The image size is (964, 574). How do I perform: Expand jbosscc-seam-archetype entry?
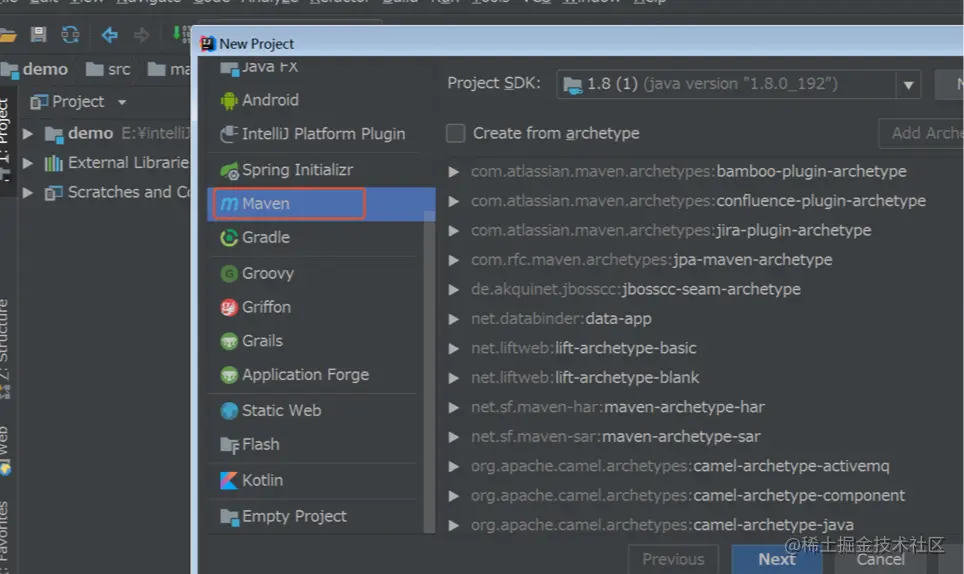pyautogui.click(x=454, y=290)
